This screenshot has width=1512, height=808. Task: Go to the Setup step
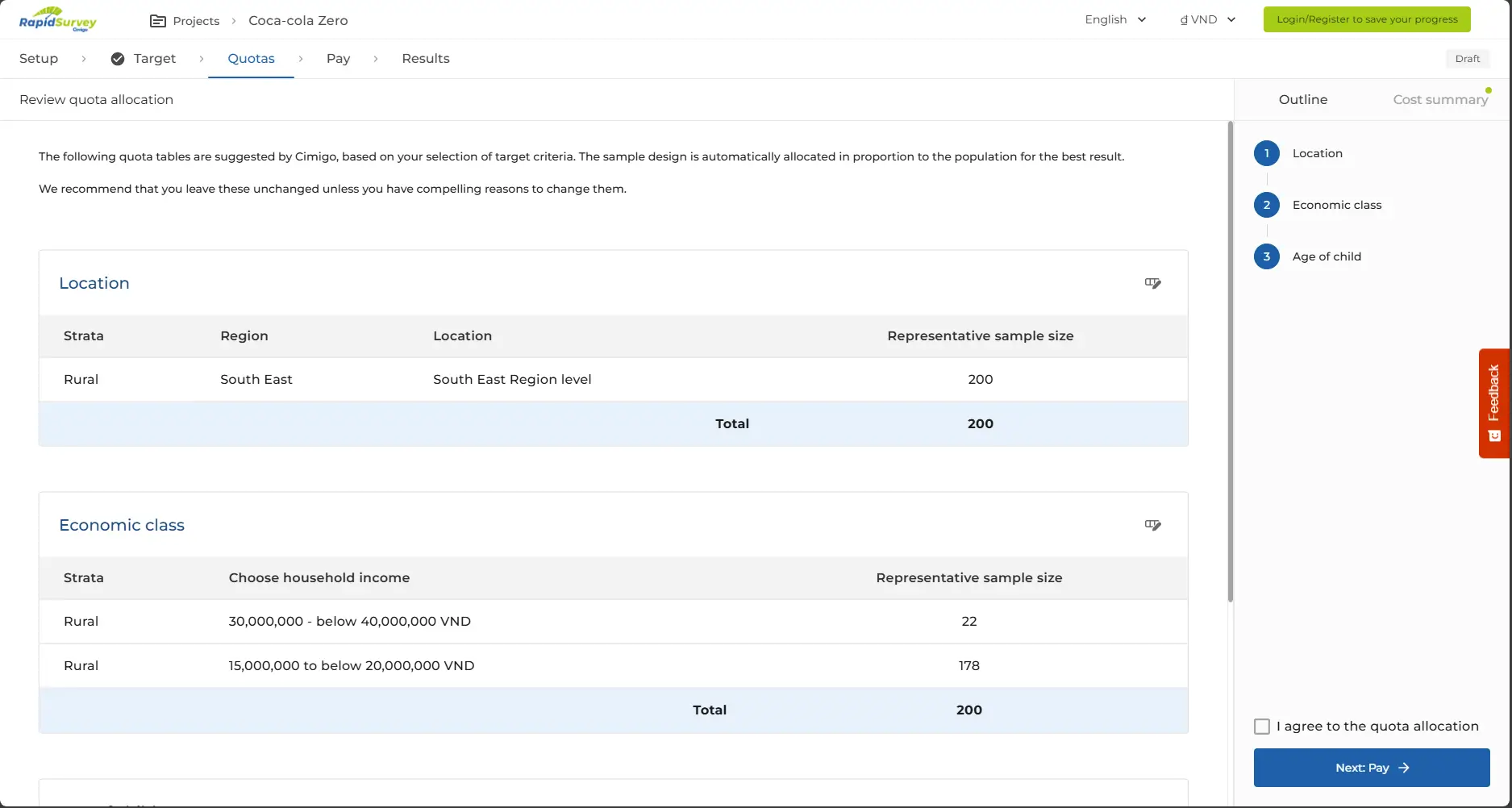click(39, 59)
